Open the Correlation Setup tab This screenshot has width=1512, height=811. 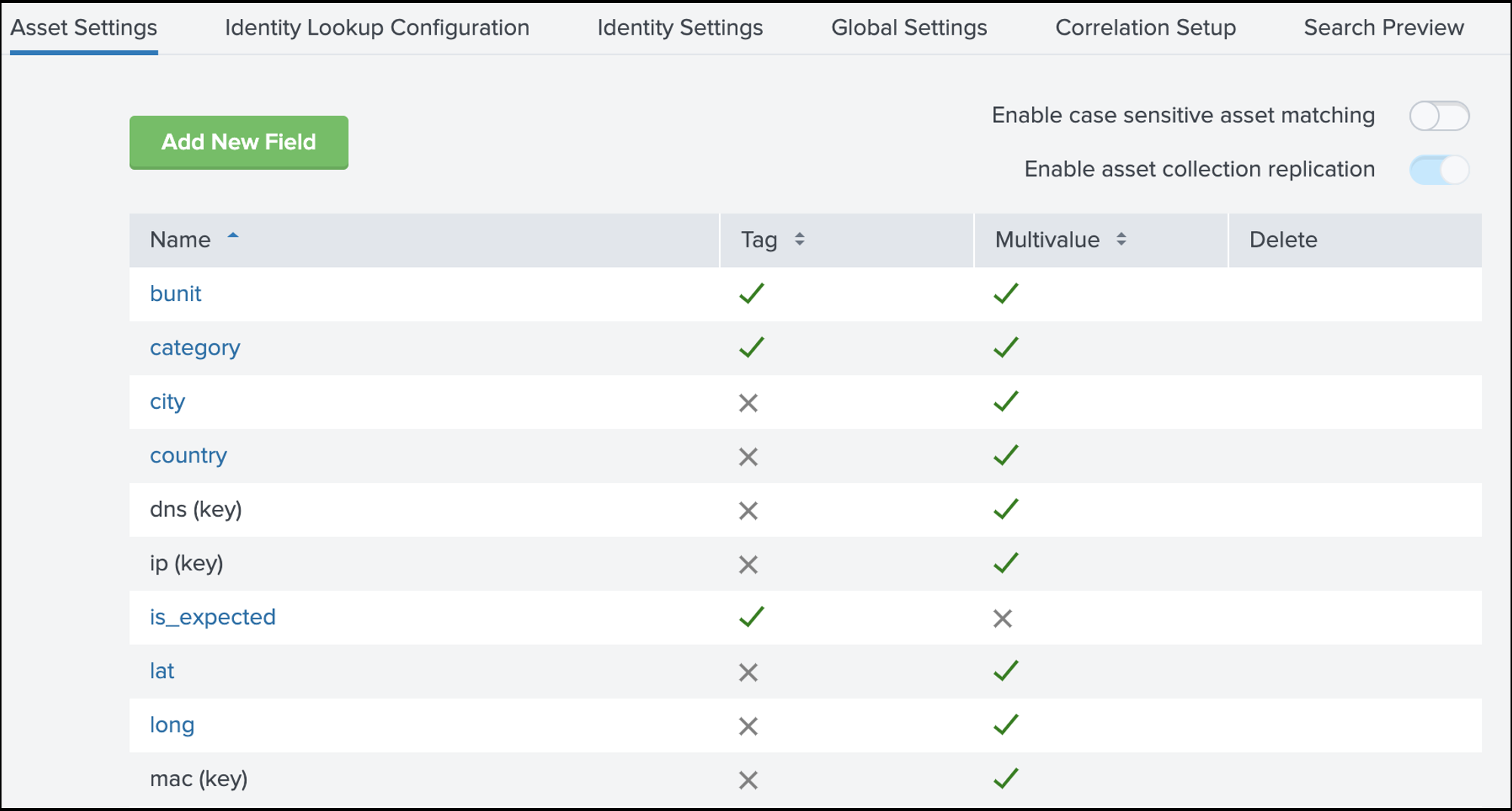[1145, 28]
